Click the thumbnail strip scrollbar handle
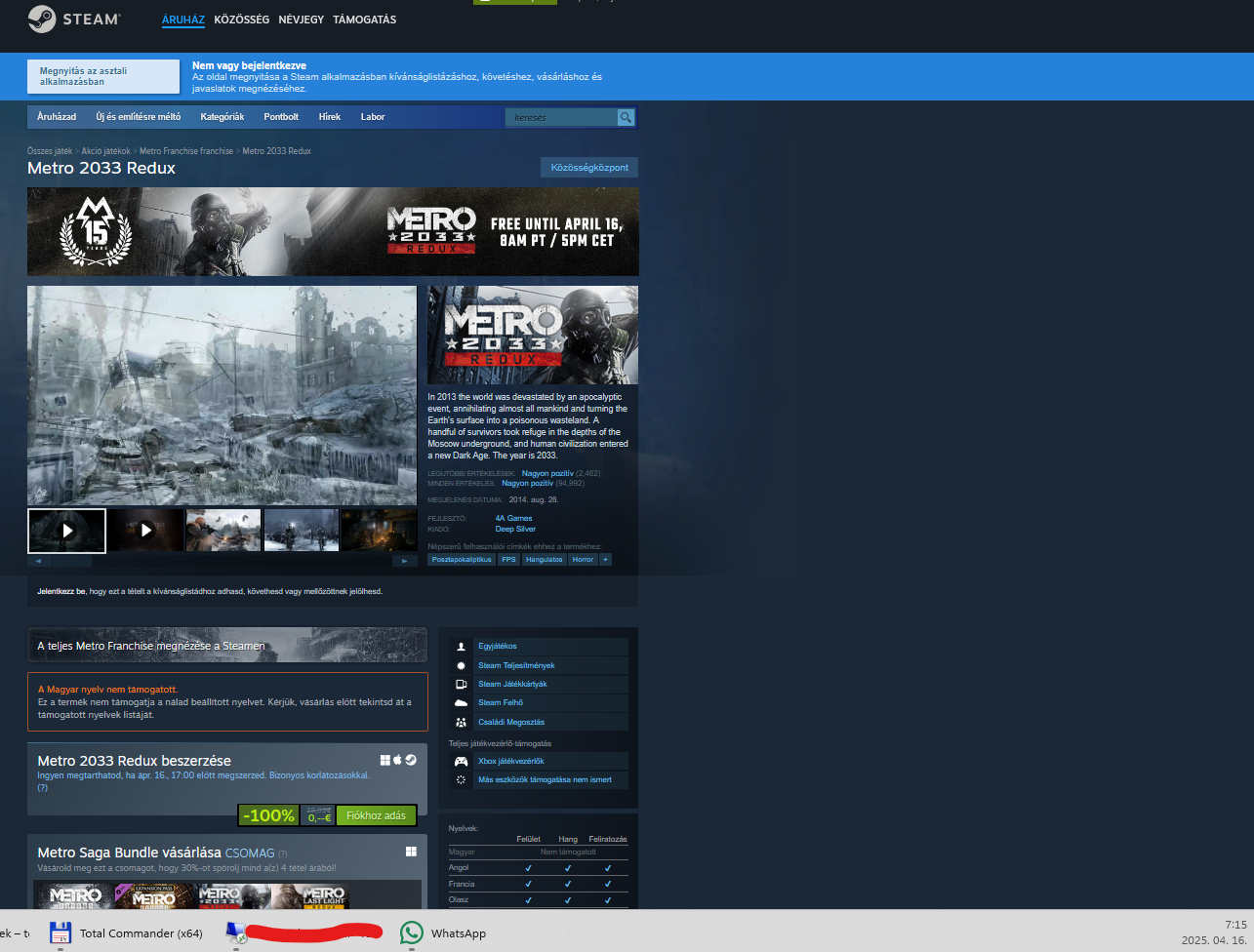 click(x=71, y=561)
